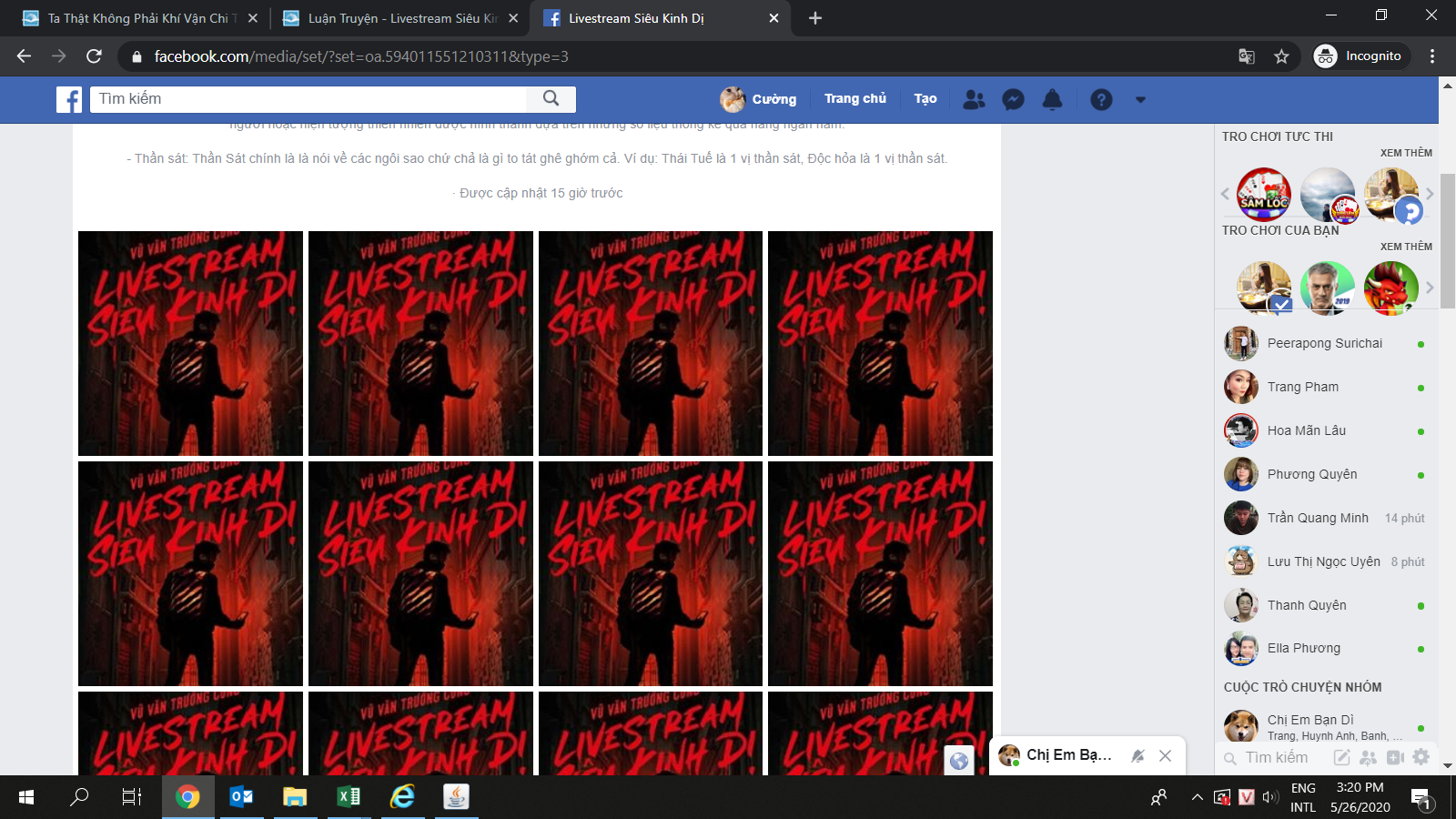Open Messenger from the Facebook top bar
Image resolution: width=1456 pixels, height=819 pixels.
[1013, 99]
